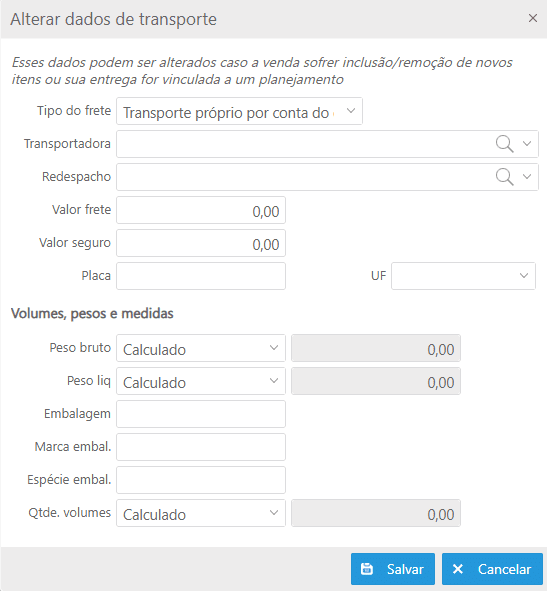The width and height of the screenshot is (547, 591).
Task: Click the X icon on Cancelar button
Action: [458, 569]
